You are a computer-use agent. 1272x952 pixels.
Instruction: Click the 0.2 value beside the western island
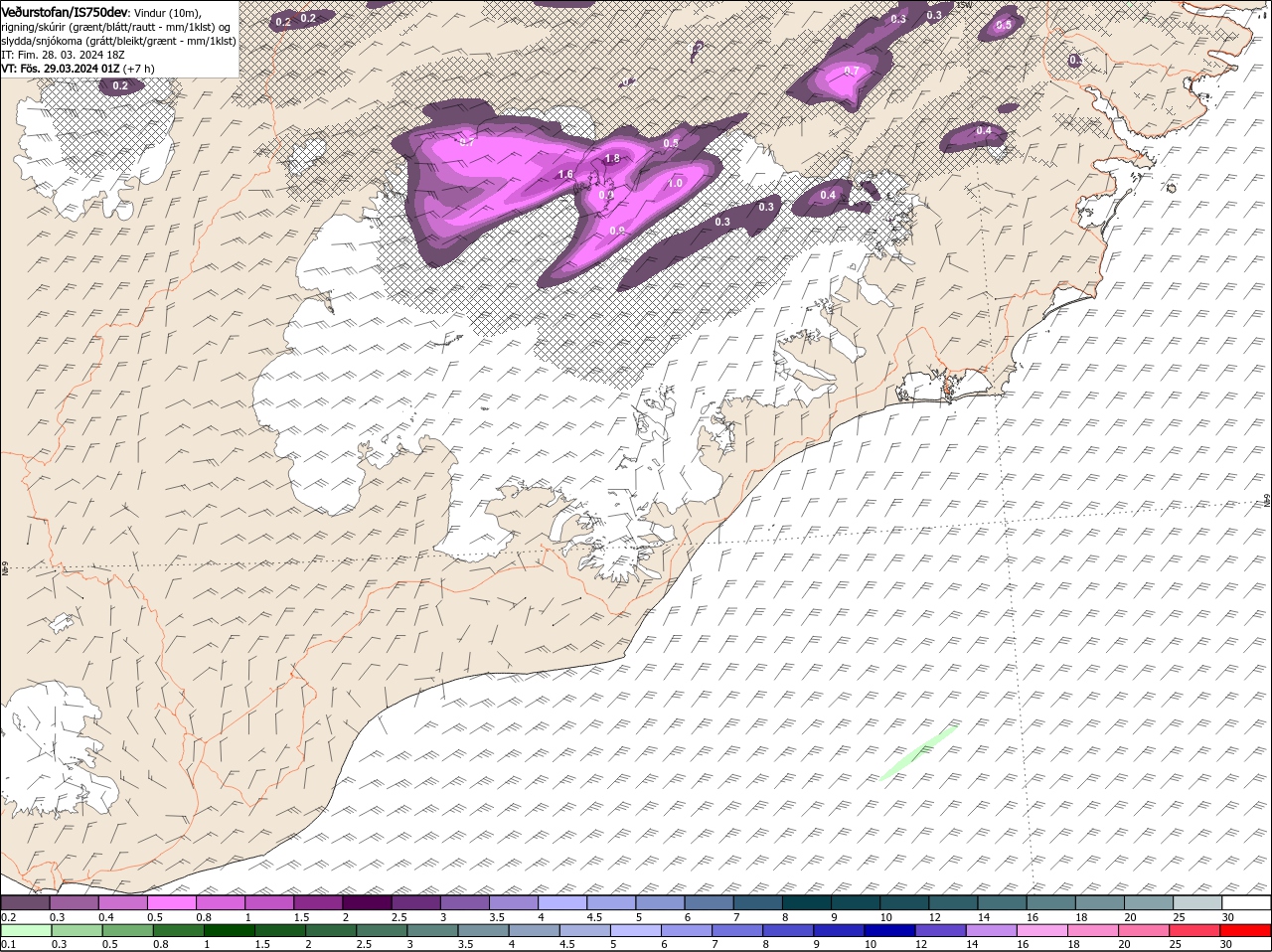[120, 86]
